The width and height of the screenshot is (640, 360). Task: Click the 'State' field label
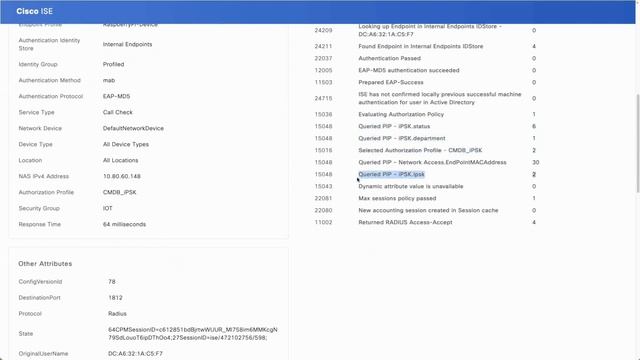[25, 333]
